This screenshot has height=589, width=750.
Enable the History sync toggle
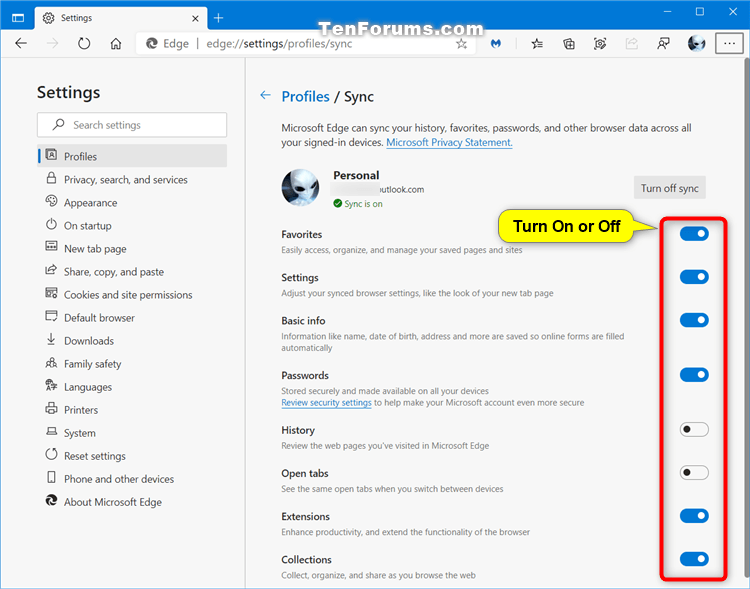click(694, 429)
